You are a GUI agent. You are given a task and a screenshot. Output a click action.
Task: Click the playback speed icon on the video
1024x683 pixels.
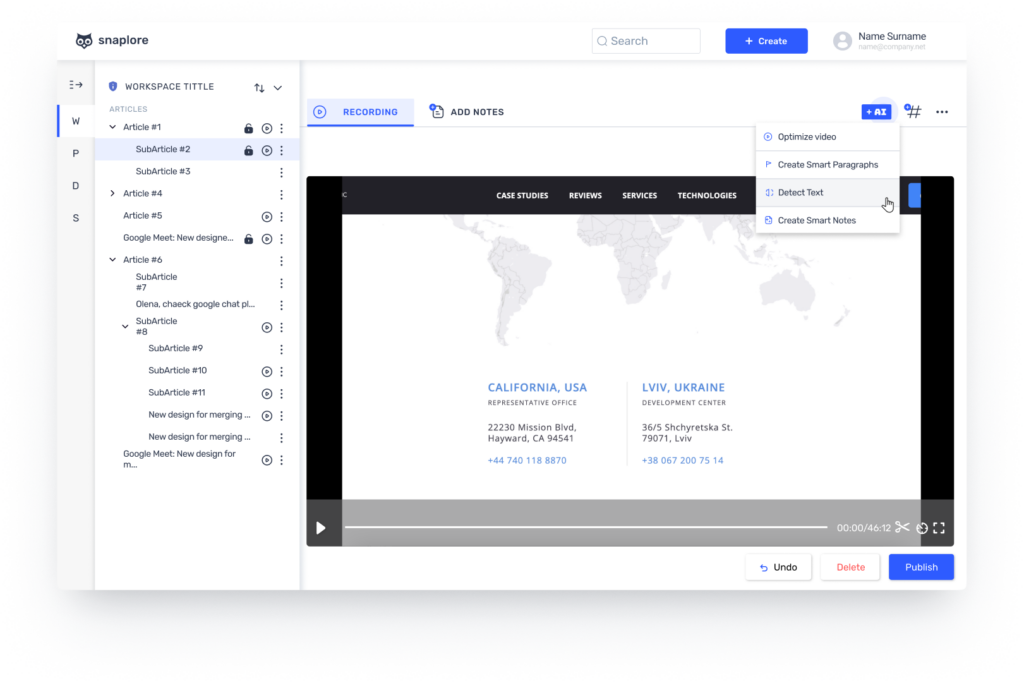(921, 528)
